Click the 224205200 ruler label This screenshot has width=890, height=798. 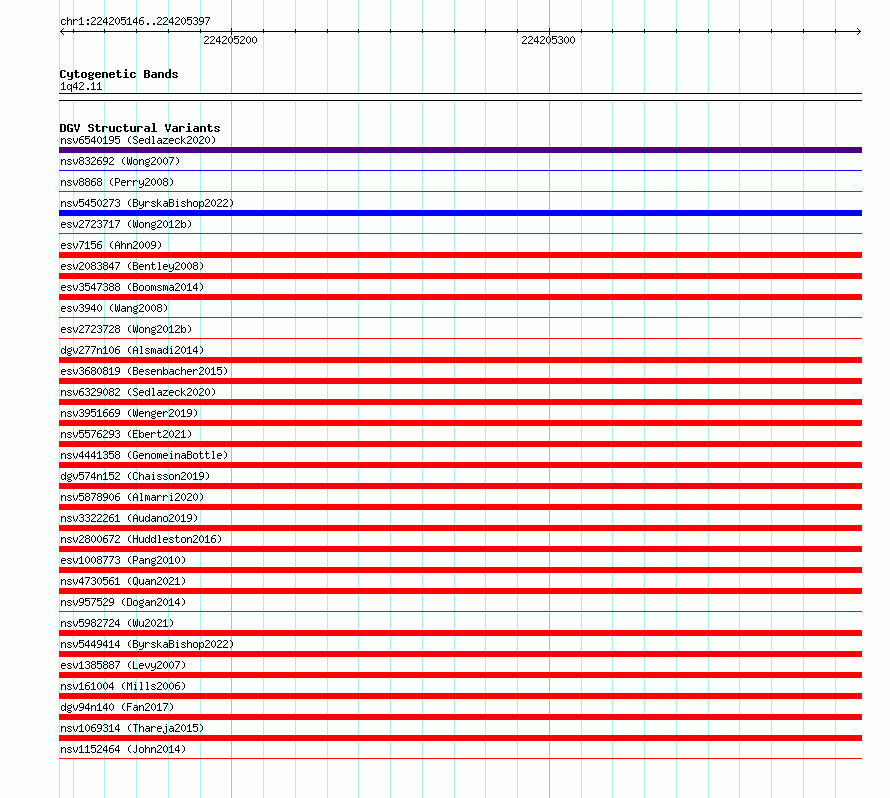pos(230,40)
